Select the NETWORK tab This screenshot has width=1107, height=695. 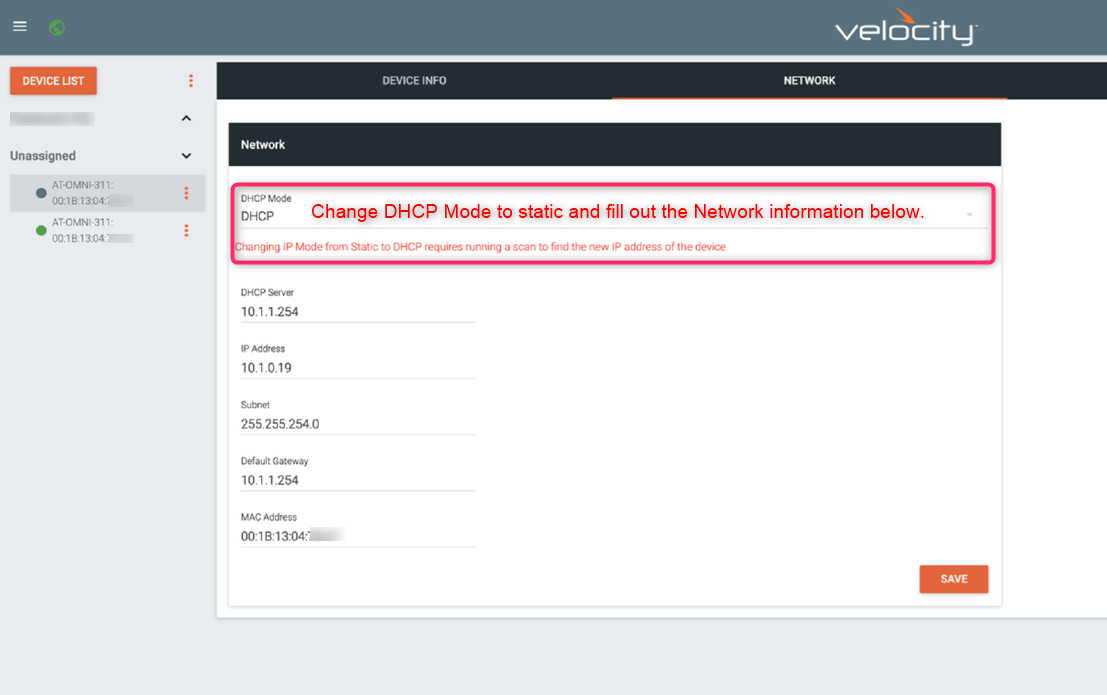coord(809,81)
